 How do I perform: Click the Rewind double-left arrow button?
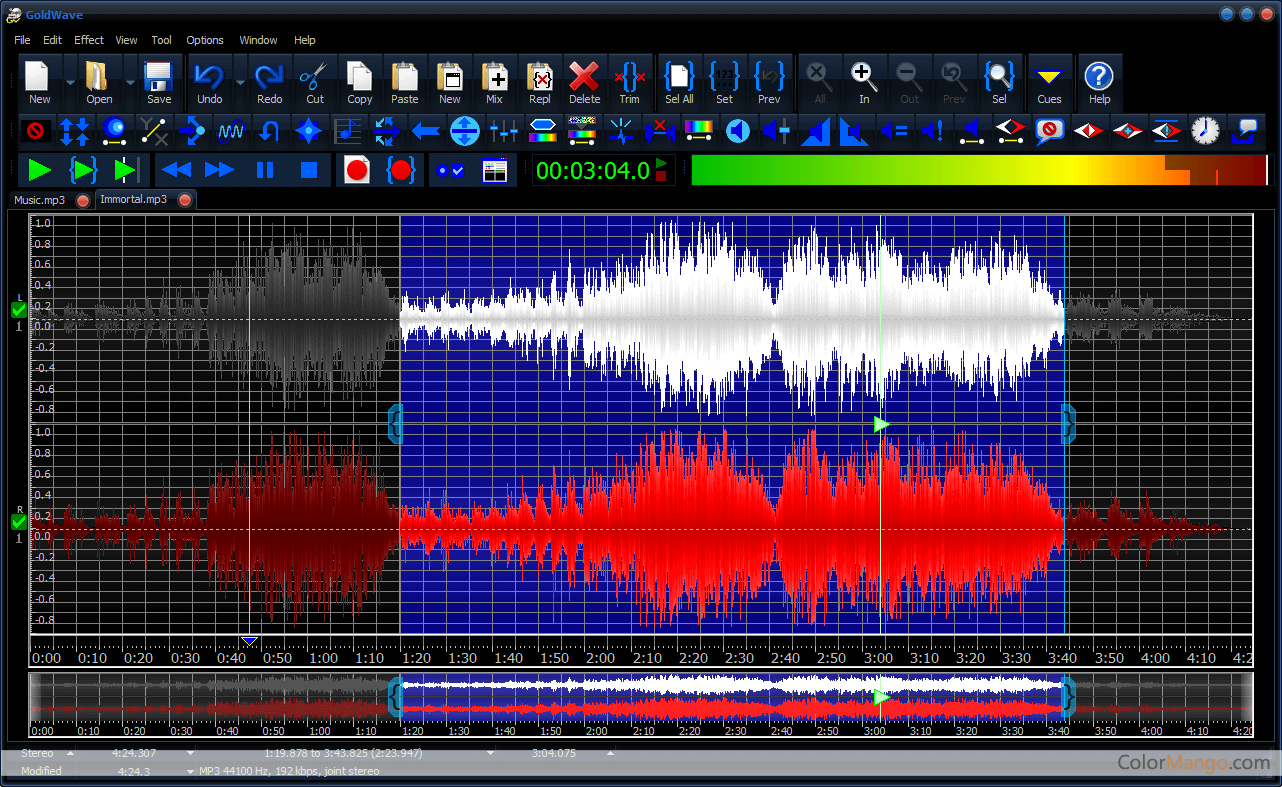click(x=177, y=170)
